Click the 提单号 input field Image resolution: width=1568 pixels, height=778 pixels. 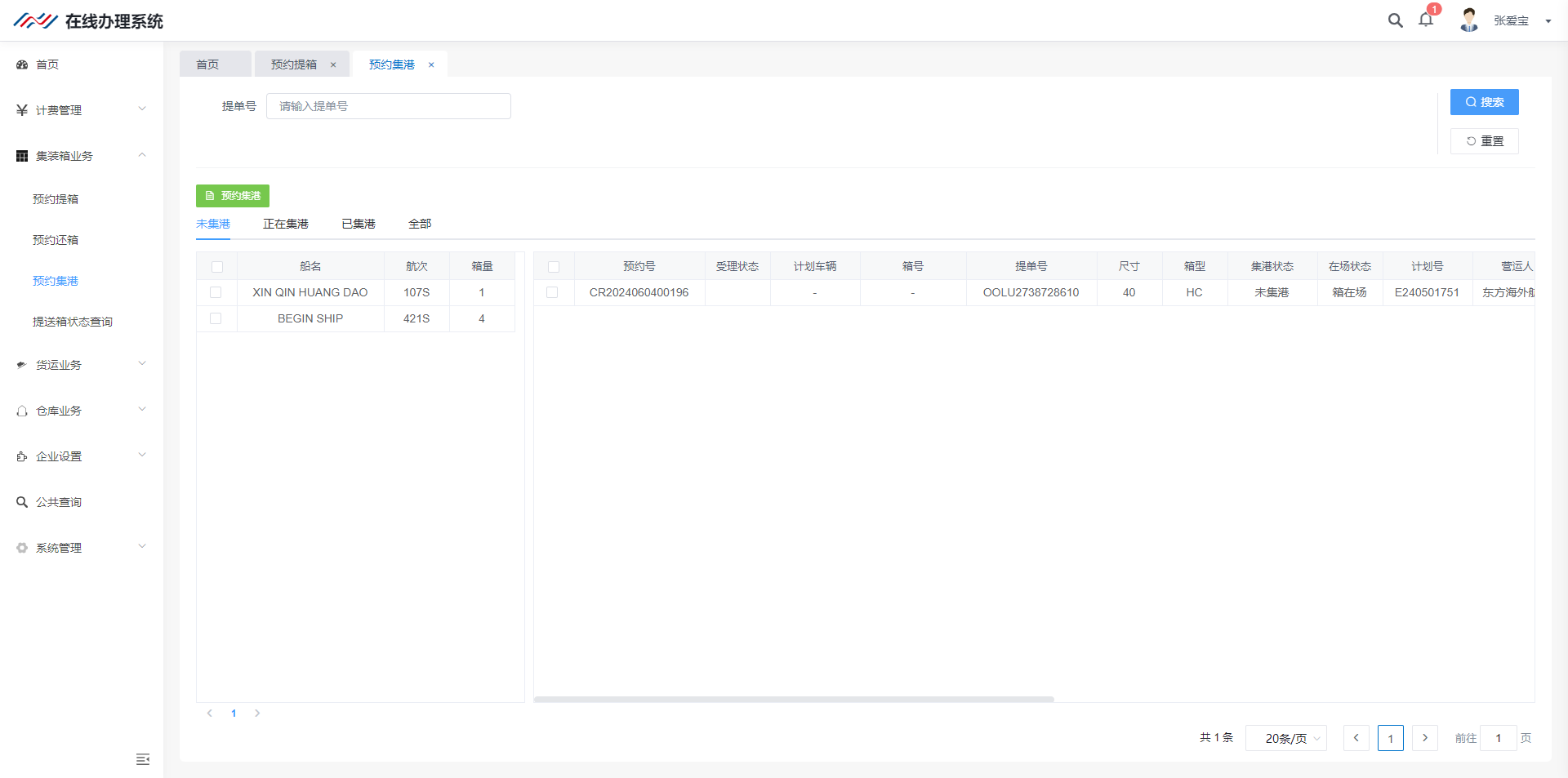pyautogui.click(x=388, y=106)
